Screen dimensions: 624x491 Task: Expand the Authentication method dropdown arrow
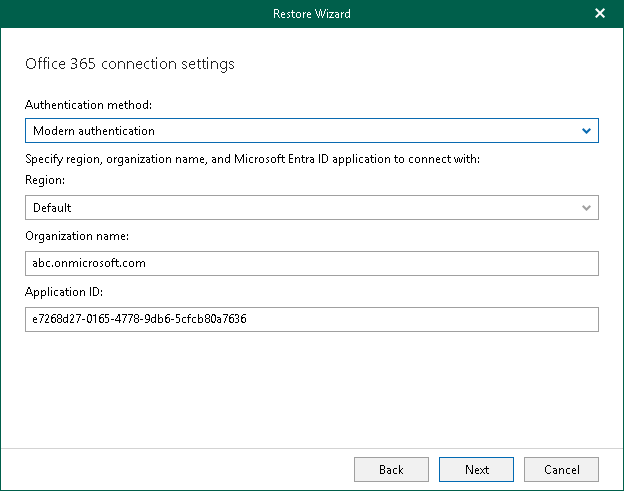click(x=586, y=131)
